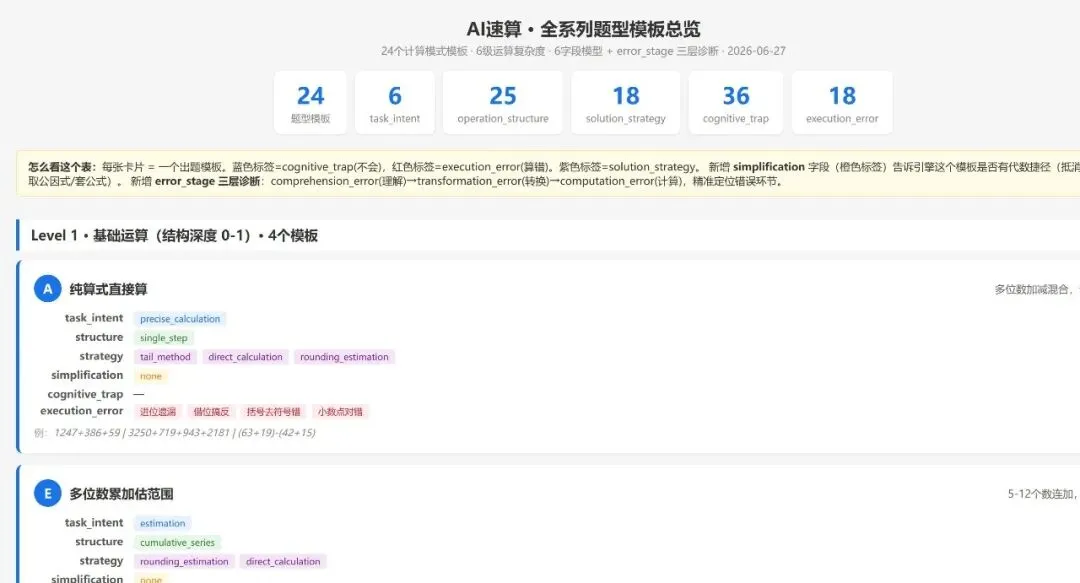Click the 5-12个数连加 description text
Image resolution: width=1080 pixels, height=583 pixels.
[1043, 494]
